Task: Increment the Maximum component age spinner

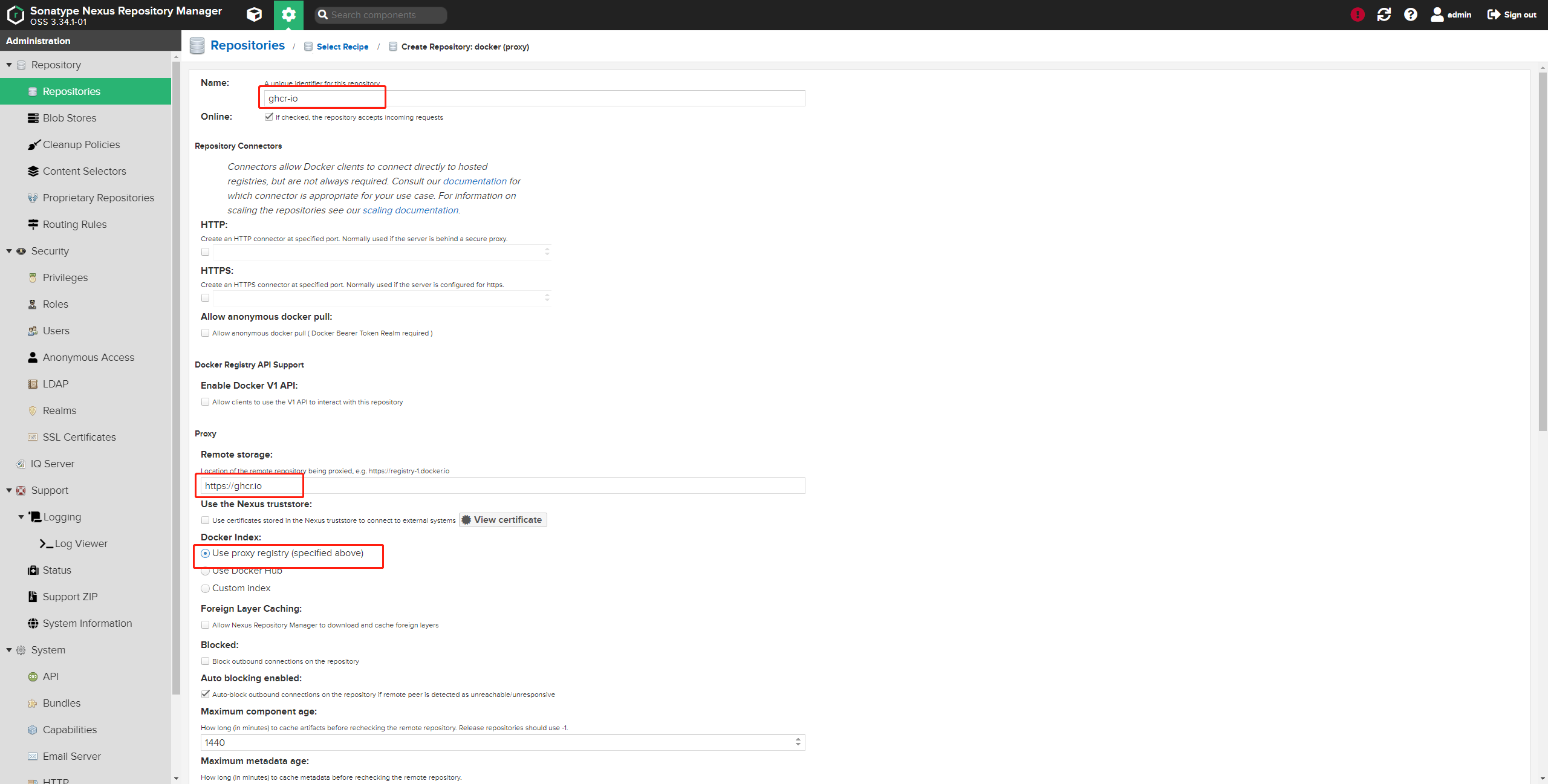Action: pyautogui.click(x=798, y=739)
